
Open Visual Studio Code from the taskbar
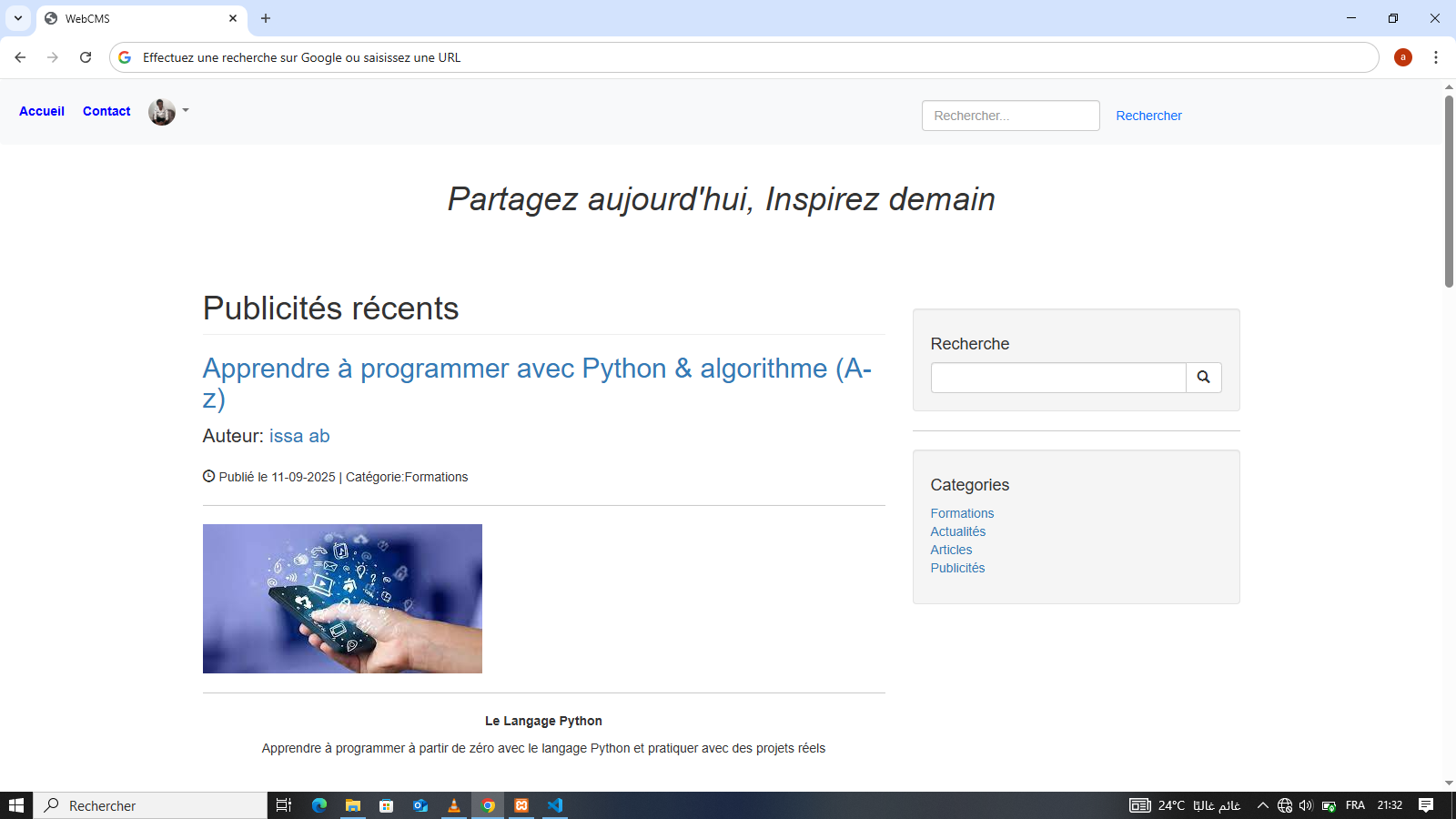pos(555,805)
